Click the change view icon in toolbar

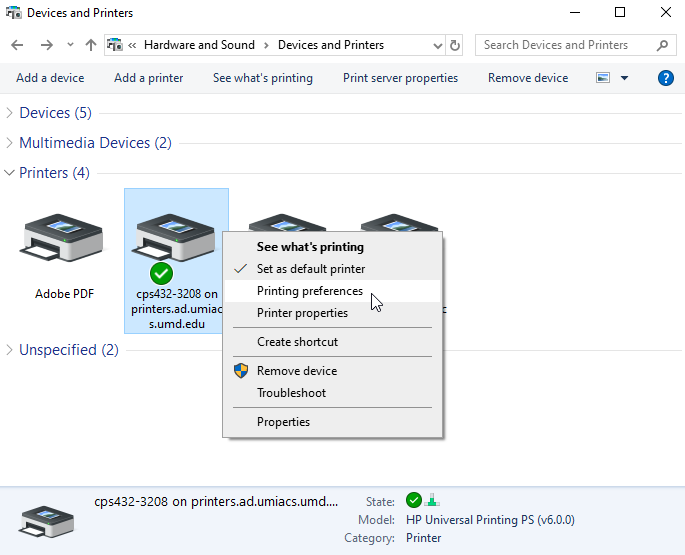(x=602, y=78)
